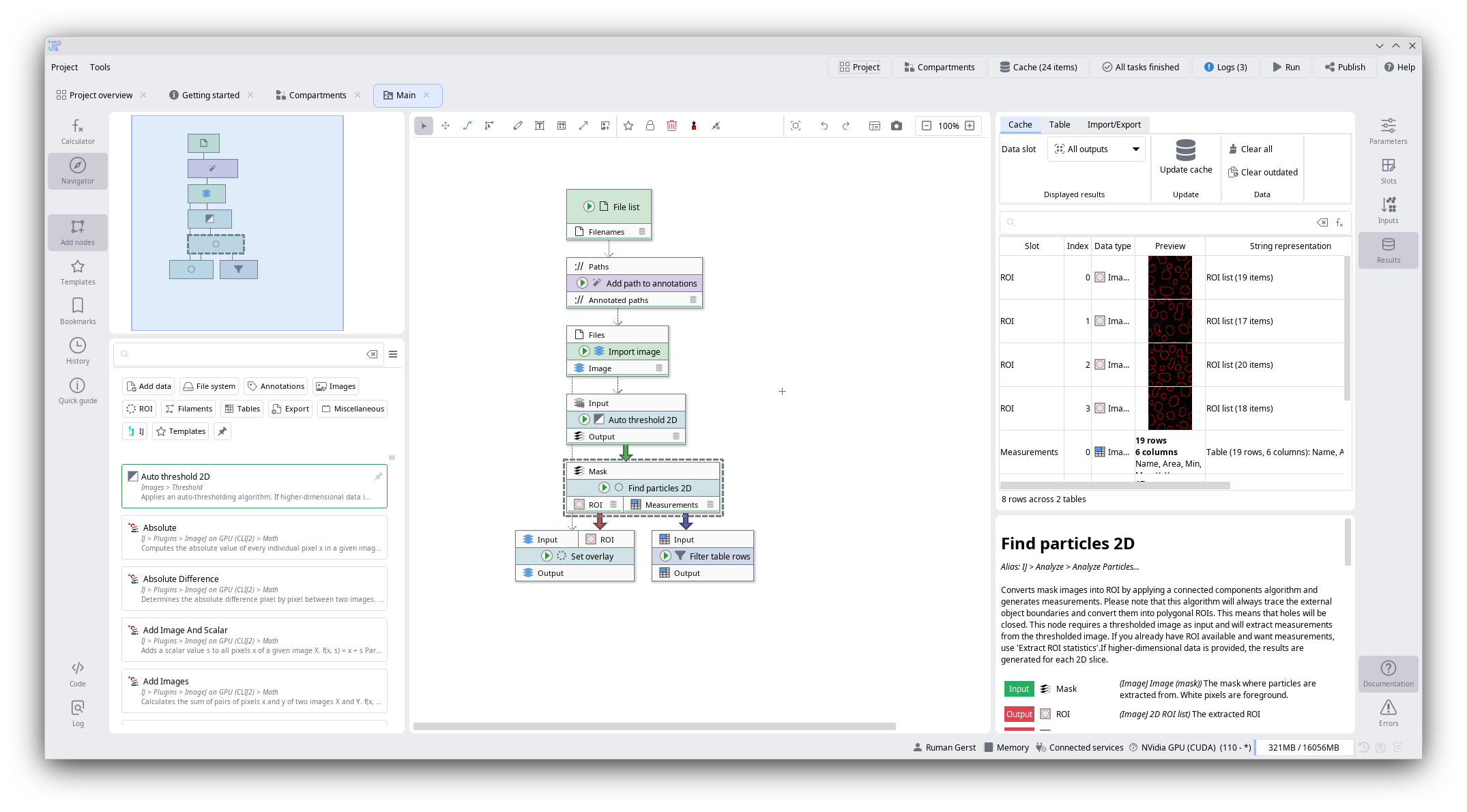Click the red trash delete icon
Image resolution: width=1467 pixels, height=812 pixels.
(671, 126)
